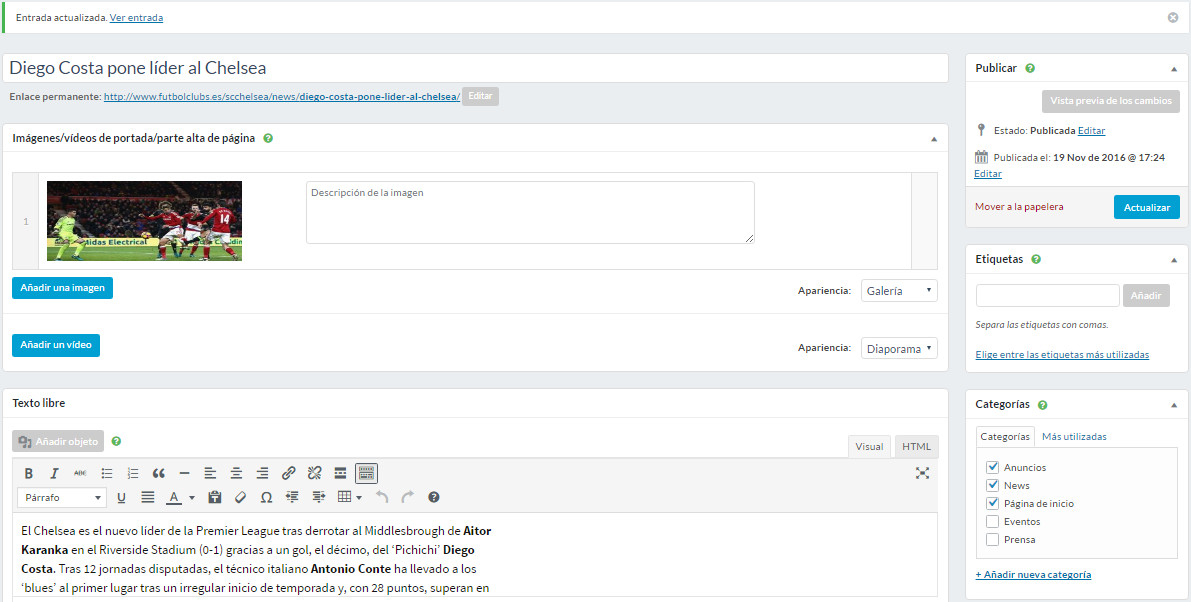Screen dimensions: 1191x602
Task: Align text left
Action: [210, 474]
